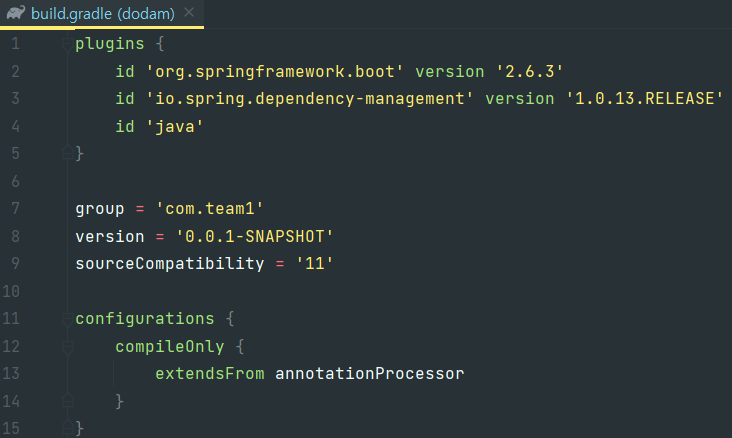This screenshot has height=438, width=732.
Task: Switch to build.gradle (dodam) tab
Action: 102,14
